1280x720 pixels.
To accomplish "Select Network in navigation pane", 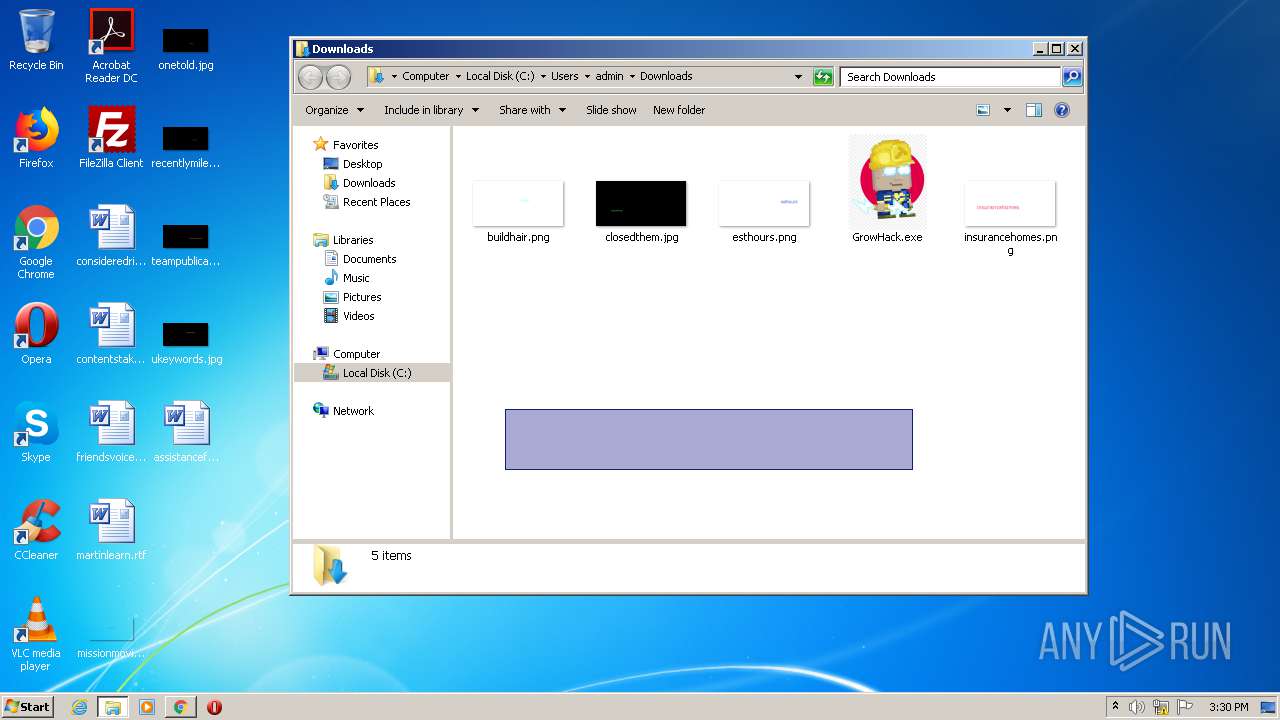I will 353,411.
